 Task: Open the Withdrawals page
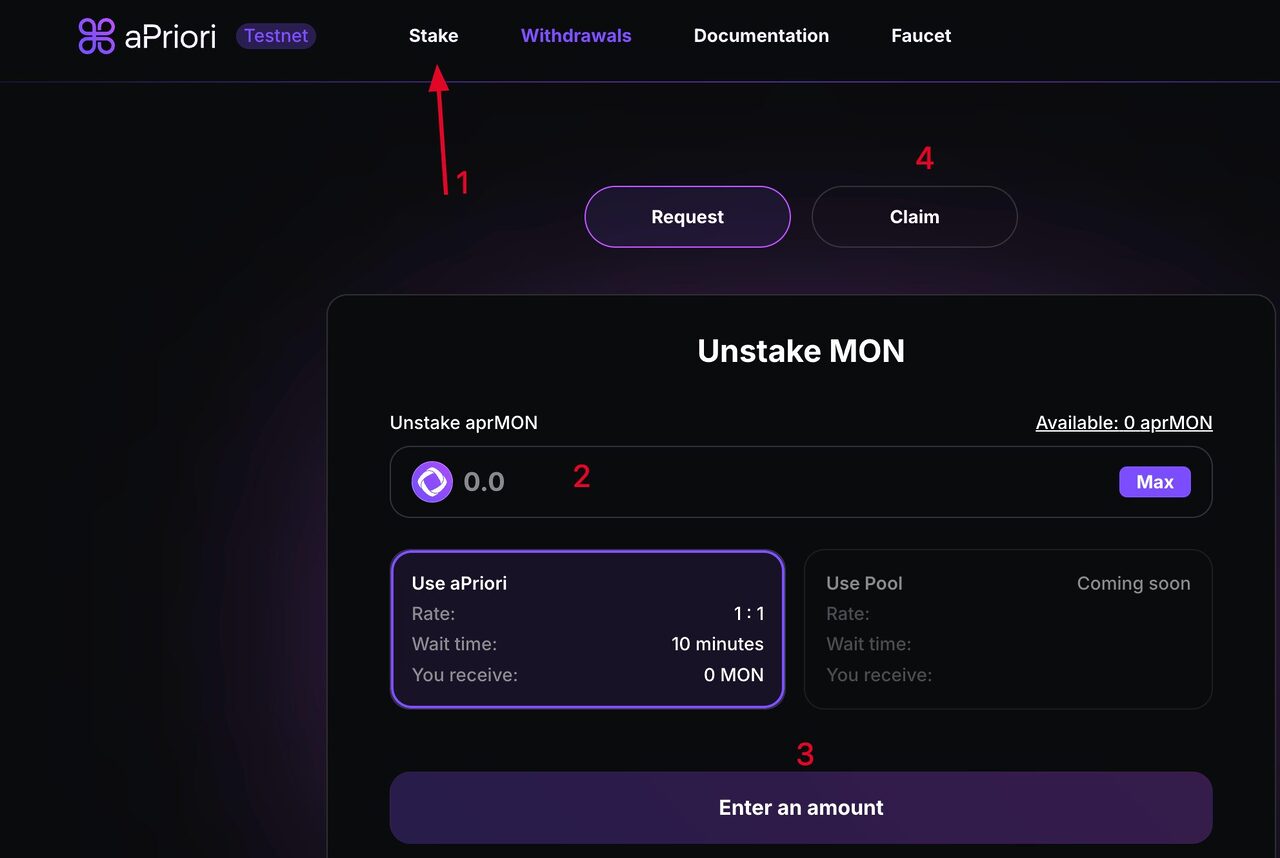point(576,36)
